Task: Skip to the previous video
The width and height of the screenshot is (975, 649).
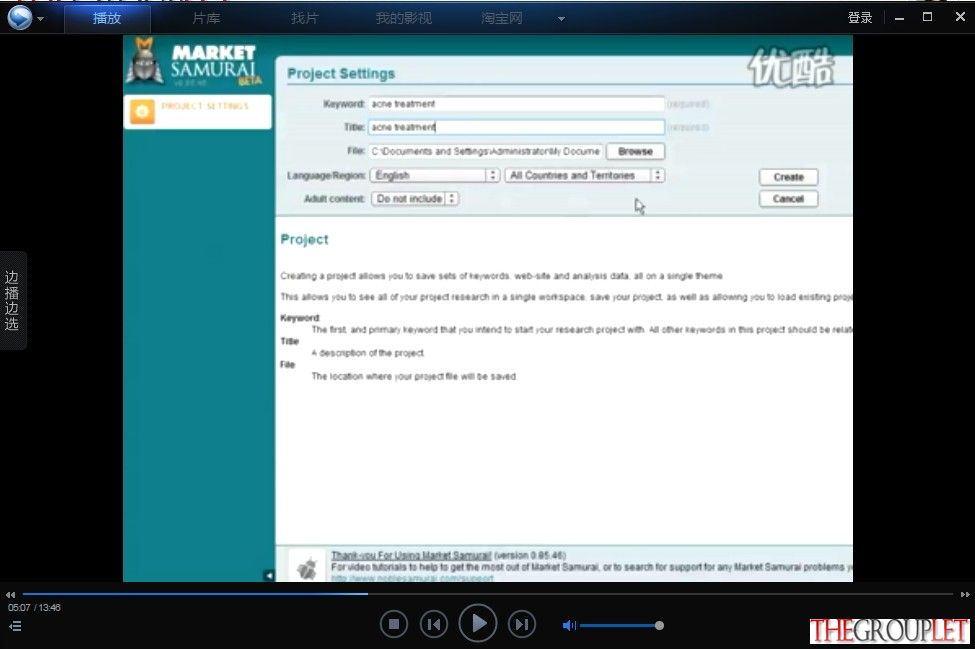Action: (434, 624)
